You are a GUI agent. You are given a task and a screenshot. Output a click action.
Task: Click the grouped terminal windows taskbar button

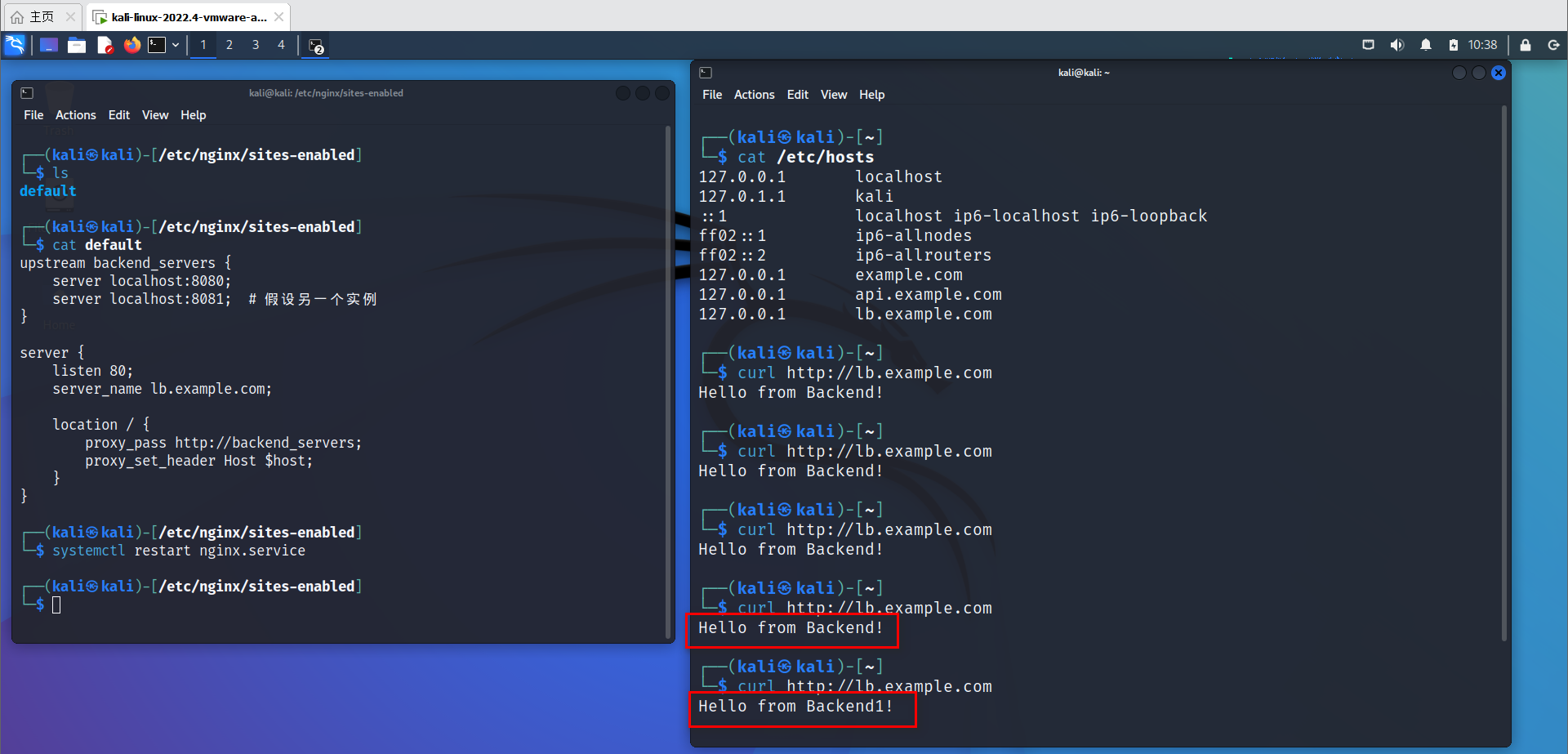tap(317, 46)
